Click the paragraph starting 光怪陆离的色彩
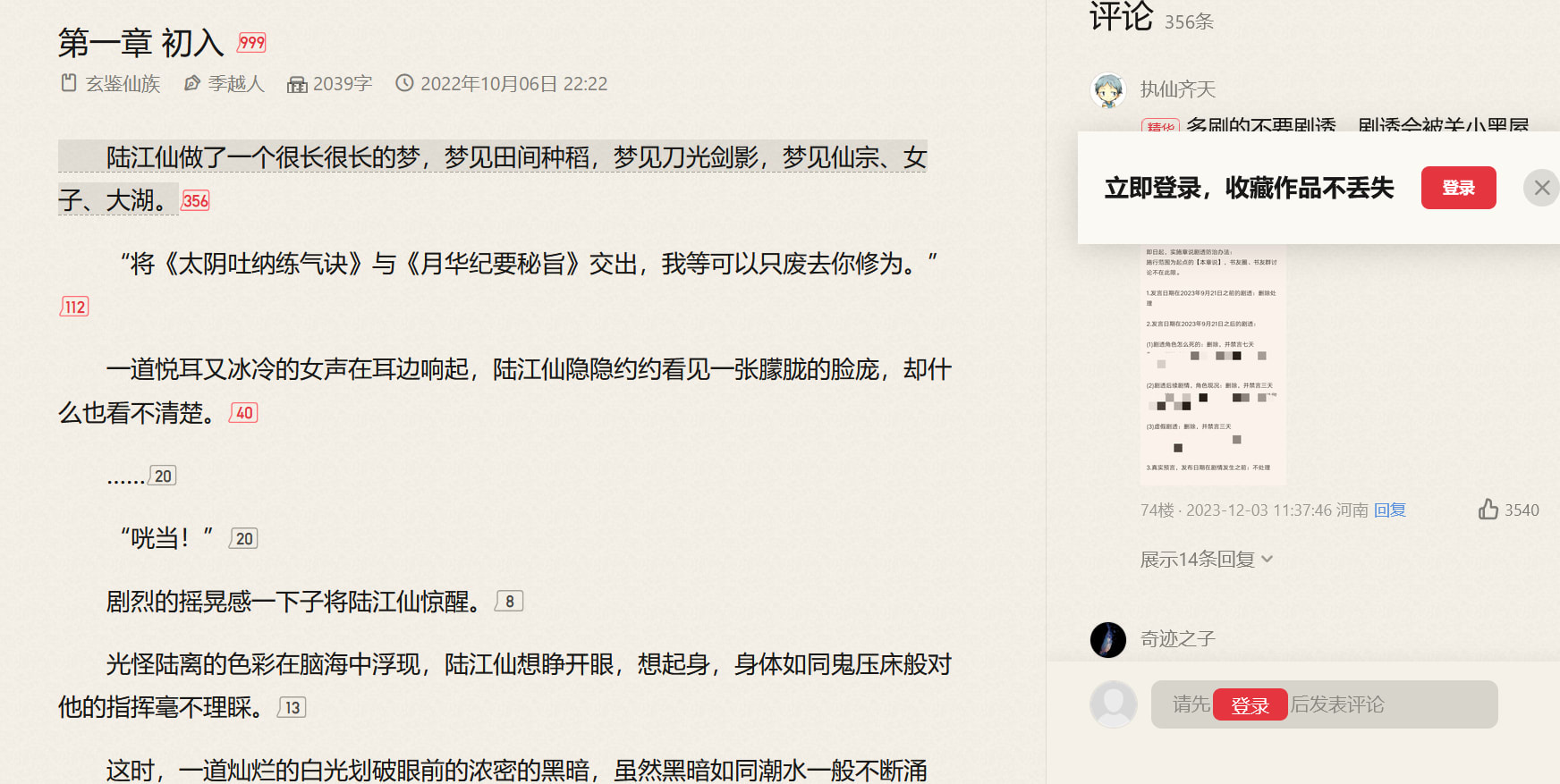This screenshot has width=1560, height=784. click(504, 686)
